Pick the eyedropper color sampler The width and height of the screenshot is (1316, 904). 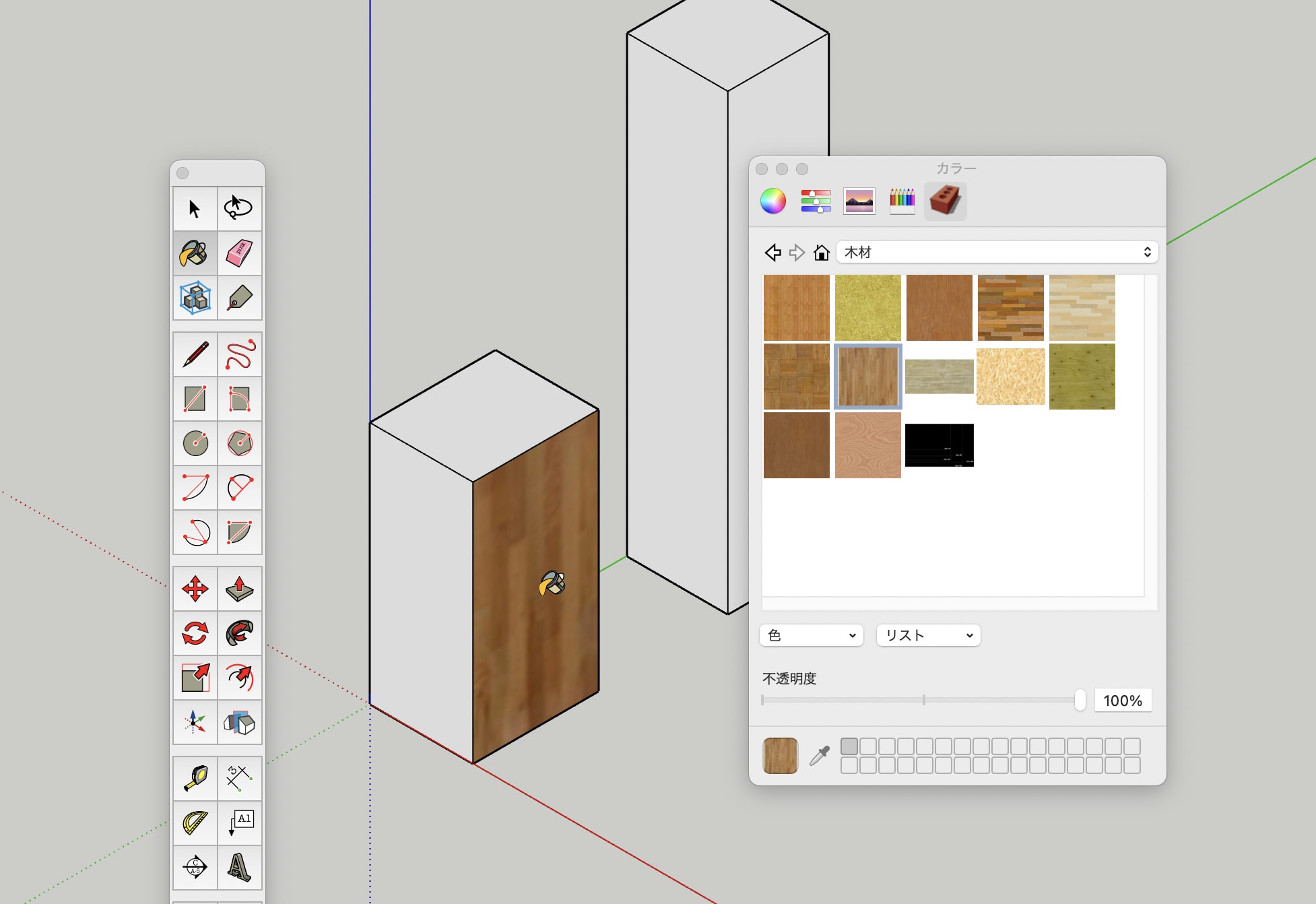coord(819,756)
